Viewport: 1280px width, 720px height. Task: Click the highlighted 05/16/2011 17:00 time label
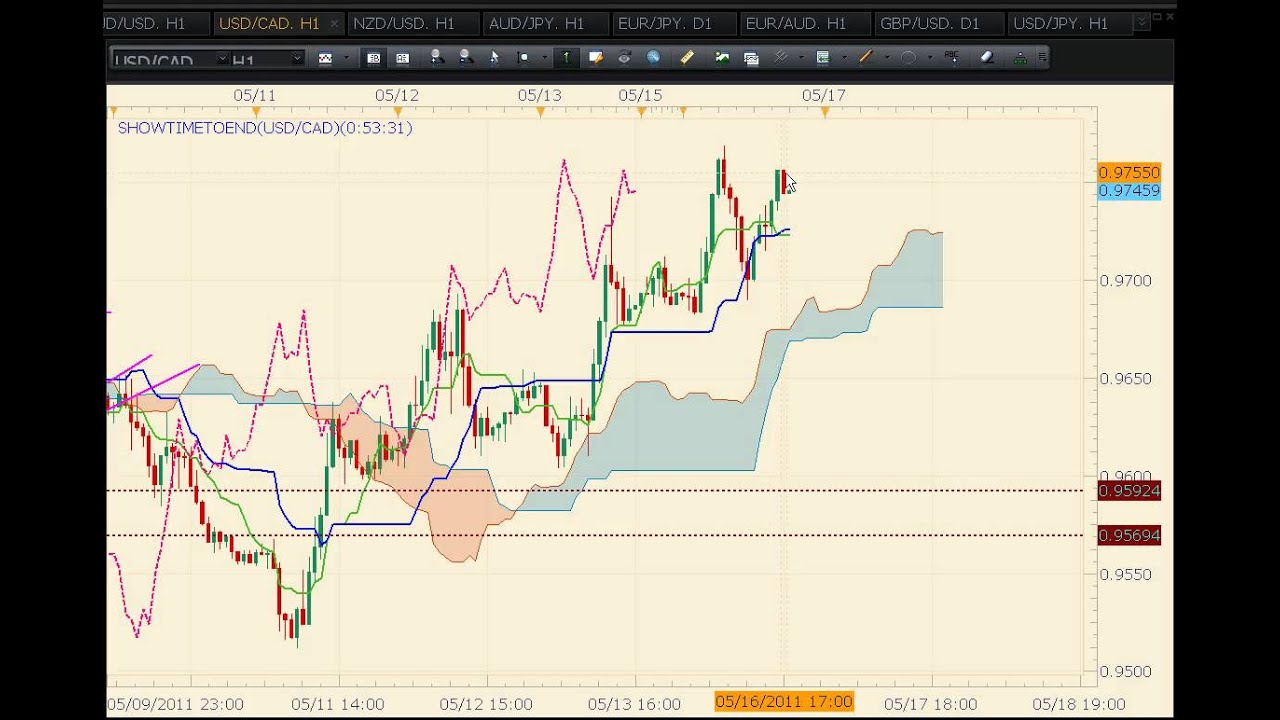click(784, 702)
